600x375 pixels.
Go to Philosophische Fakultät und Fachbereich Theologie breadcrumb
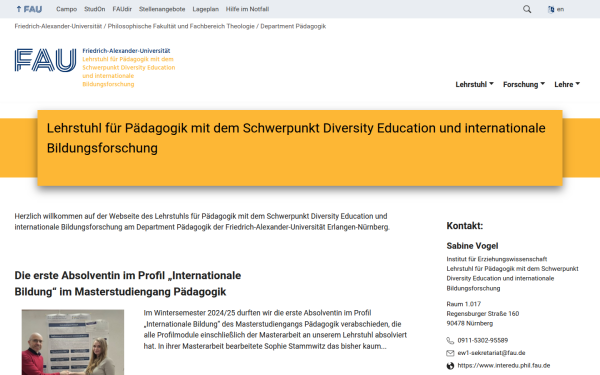coord(181,26)
